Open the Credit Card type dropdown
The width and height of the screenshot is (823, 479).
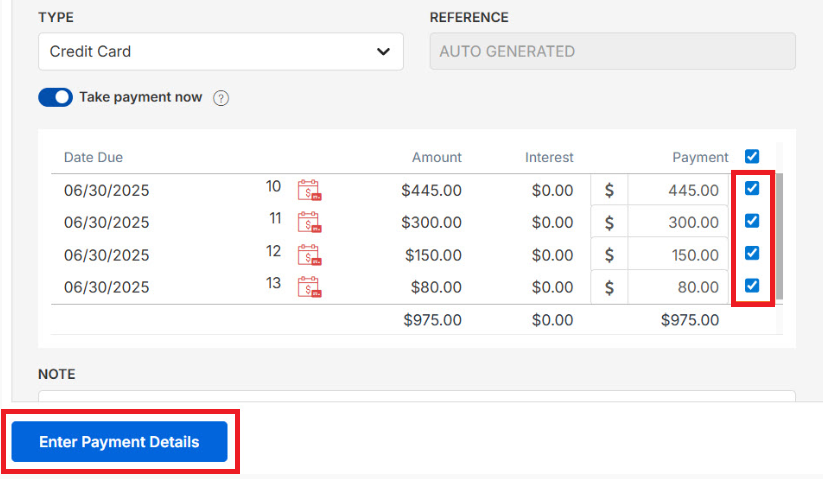(x=220, y=52)
